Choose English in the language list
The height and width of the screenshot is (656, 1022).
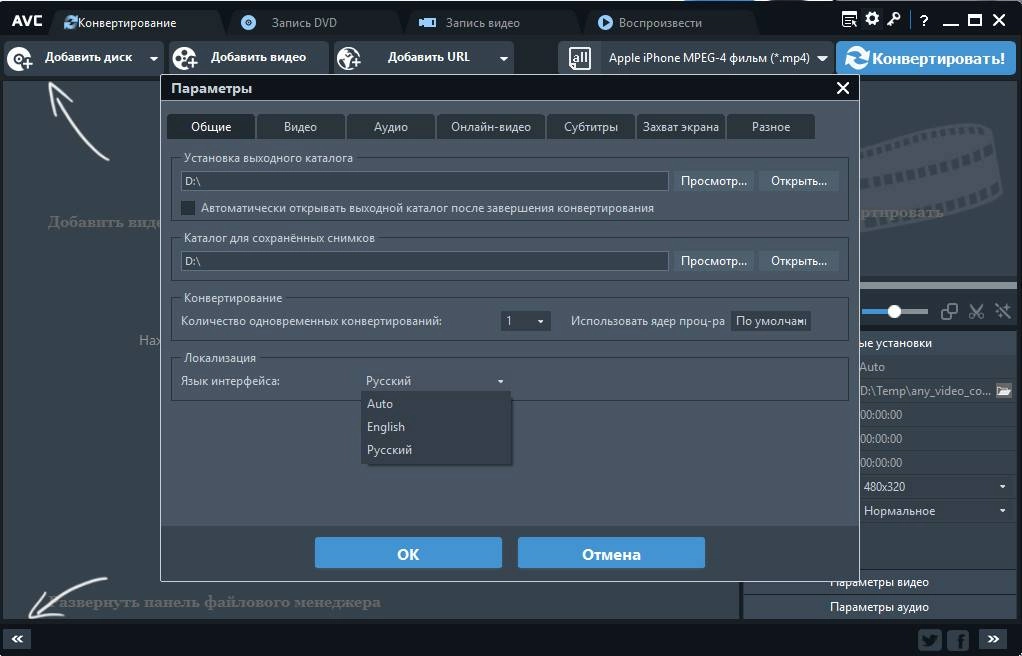(435, 426)
